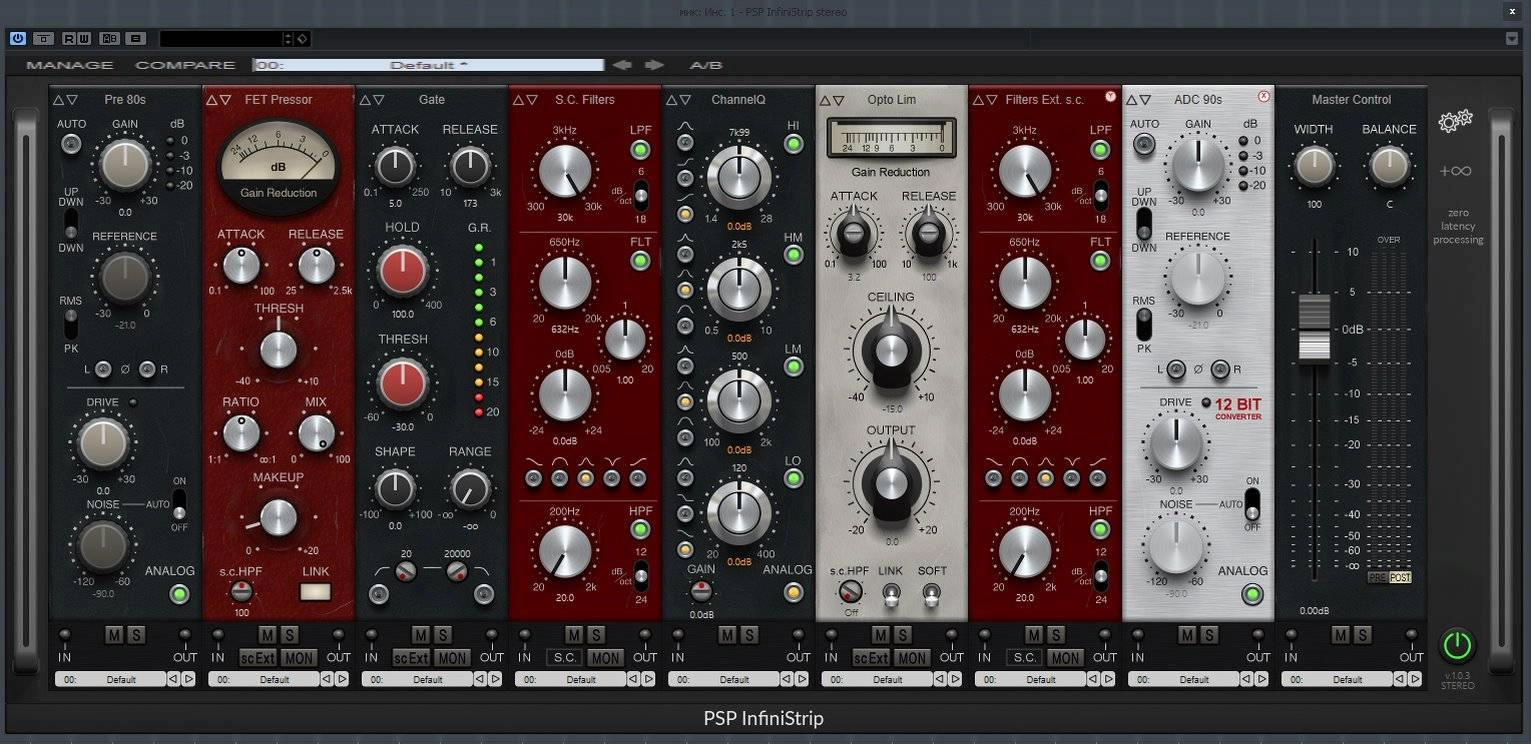1531x744 pixels.
Task: Toggle the R phase invert button in Pre 80s
Action: (147, 370)
